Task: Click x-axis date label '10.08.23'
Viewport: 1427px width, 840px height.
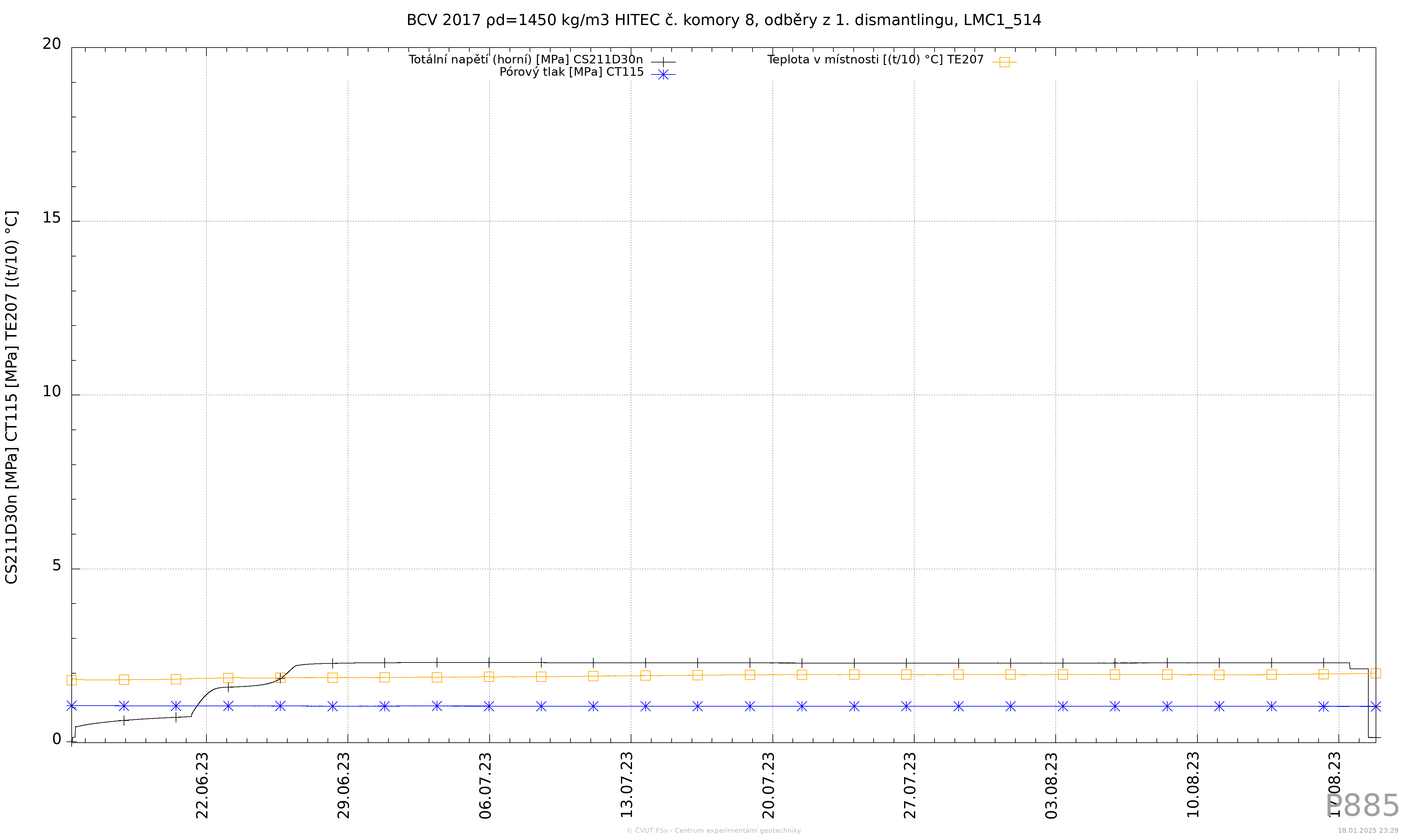Action: 1193,785
